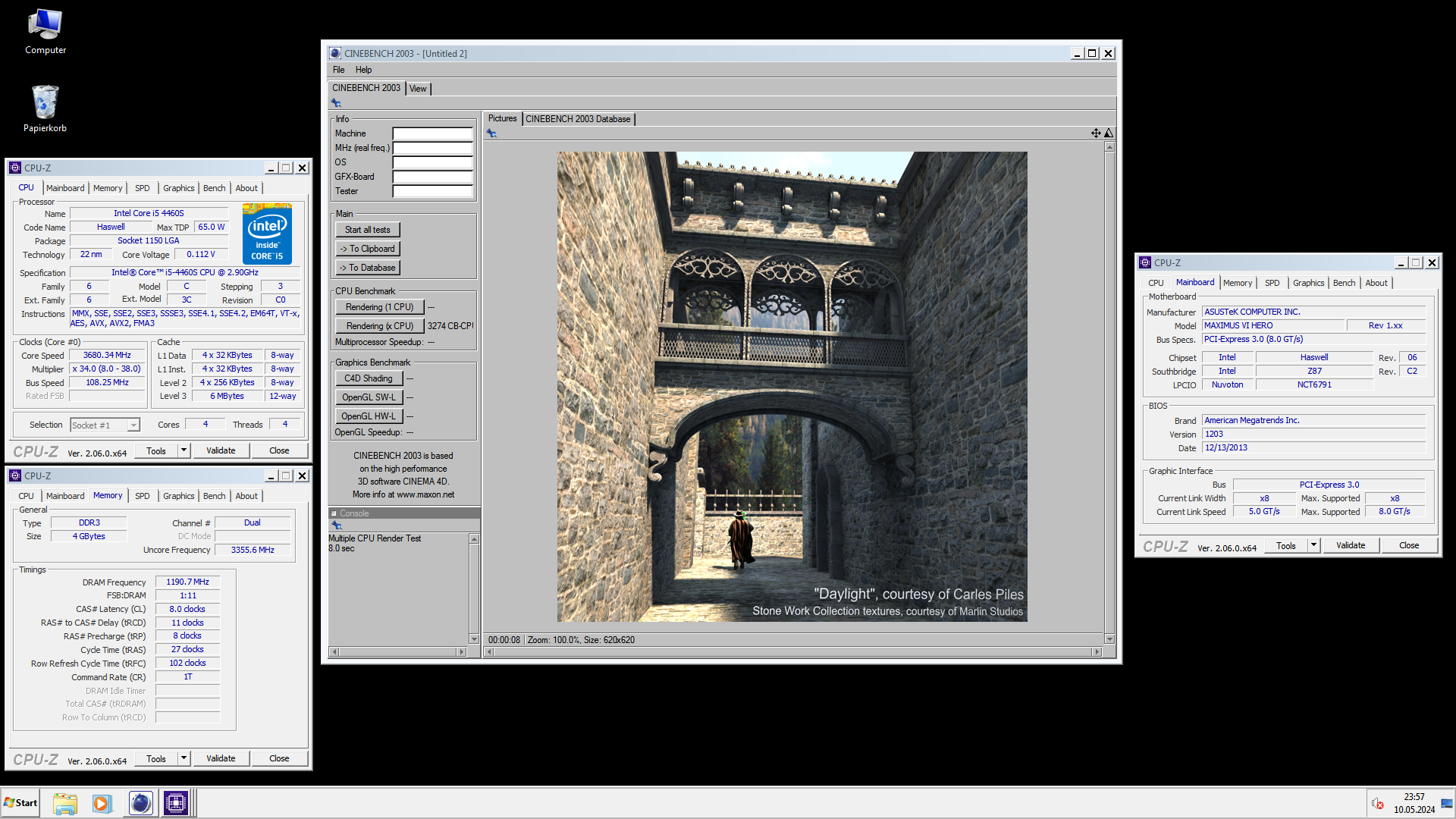Open Windows Media Player from the taskbar
The width and height of the screenshot is (1456, 819).
pyautogui.click(x=102, y=803)
